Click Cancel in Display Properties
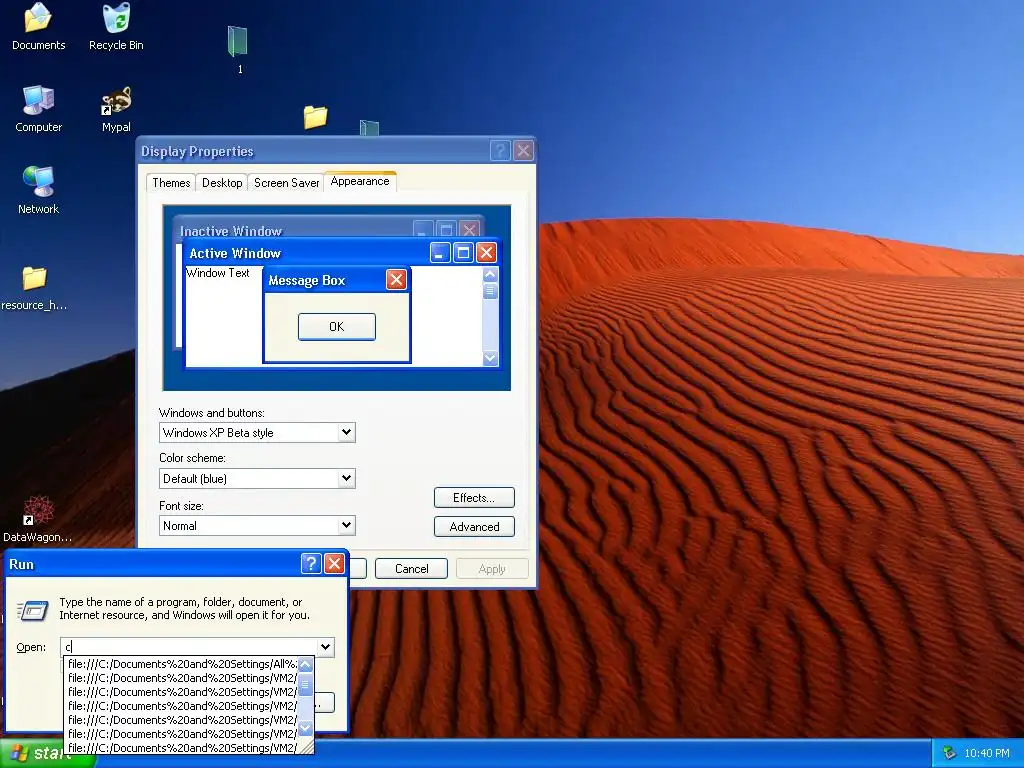The width and height of the screenshot is (1024, 768). (411, 568)
